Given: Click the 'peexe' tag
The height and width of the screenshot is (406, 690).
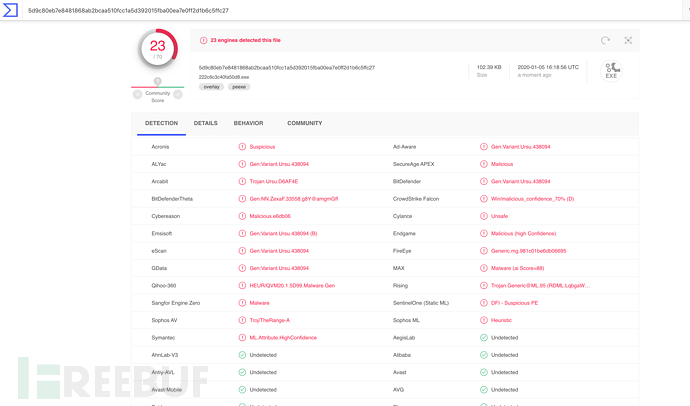Looking at the screenshot, I should (239, 87).
